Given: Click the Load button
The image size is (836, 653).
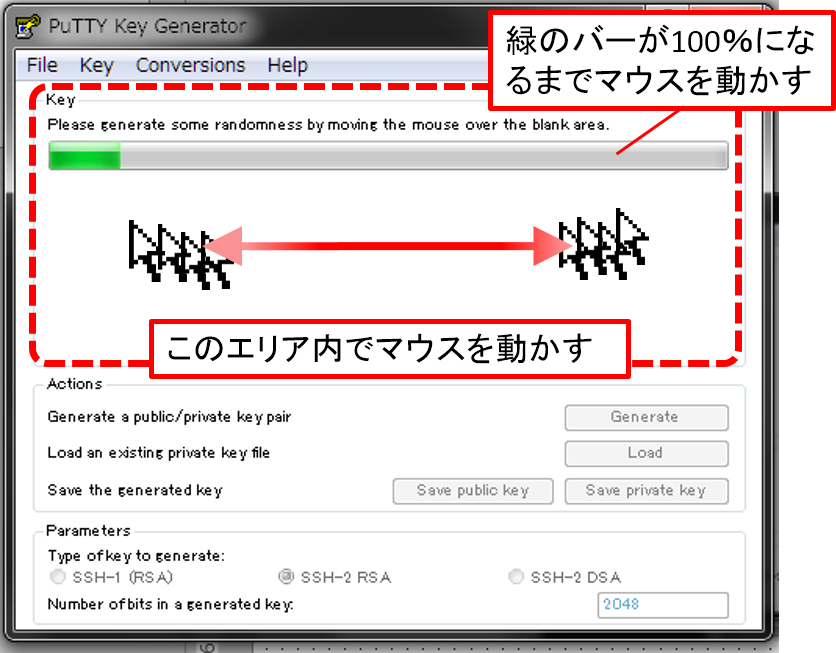Looking at the screenshot, I should [x=646, y=454].
